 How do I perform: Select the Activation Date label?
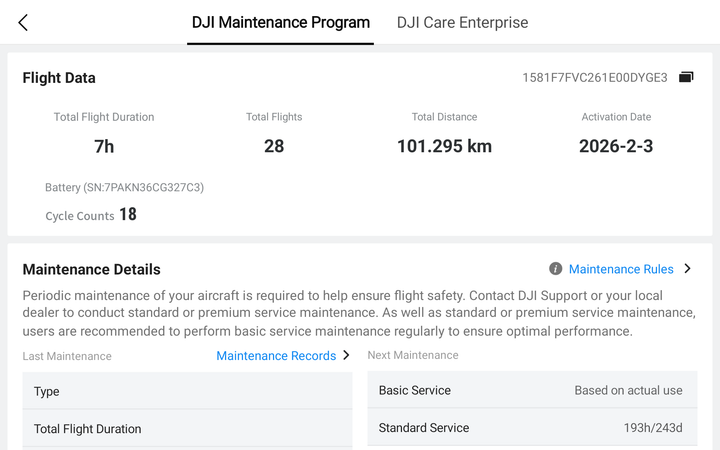[616, 117]
